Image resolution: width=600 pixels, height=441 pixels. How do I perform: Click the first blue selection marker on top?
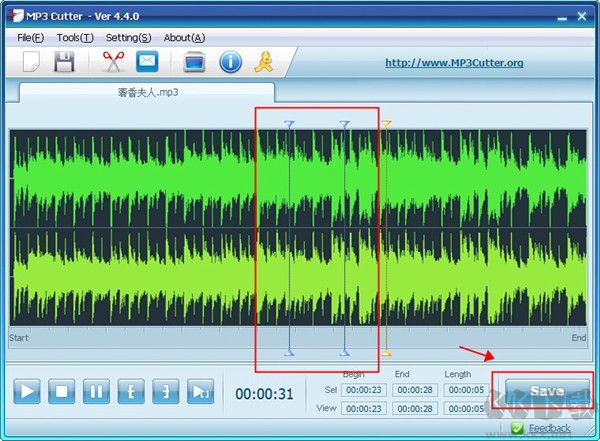(x=289, y=124)
